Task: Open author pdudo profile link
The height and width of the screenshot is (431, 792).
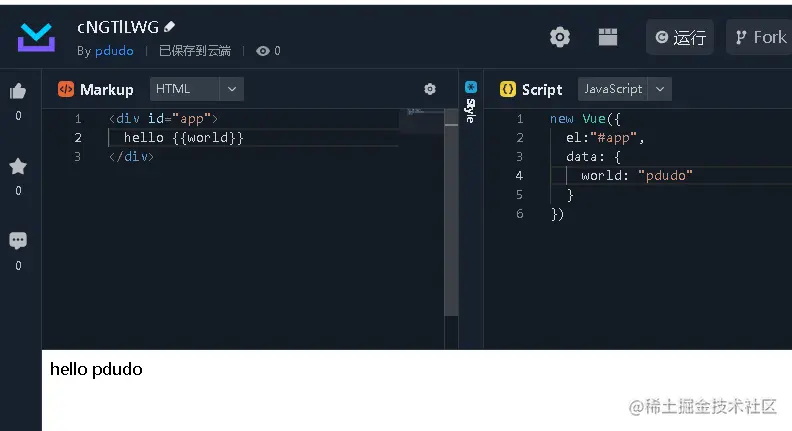Action: [114, 51]
